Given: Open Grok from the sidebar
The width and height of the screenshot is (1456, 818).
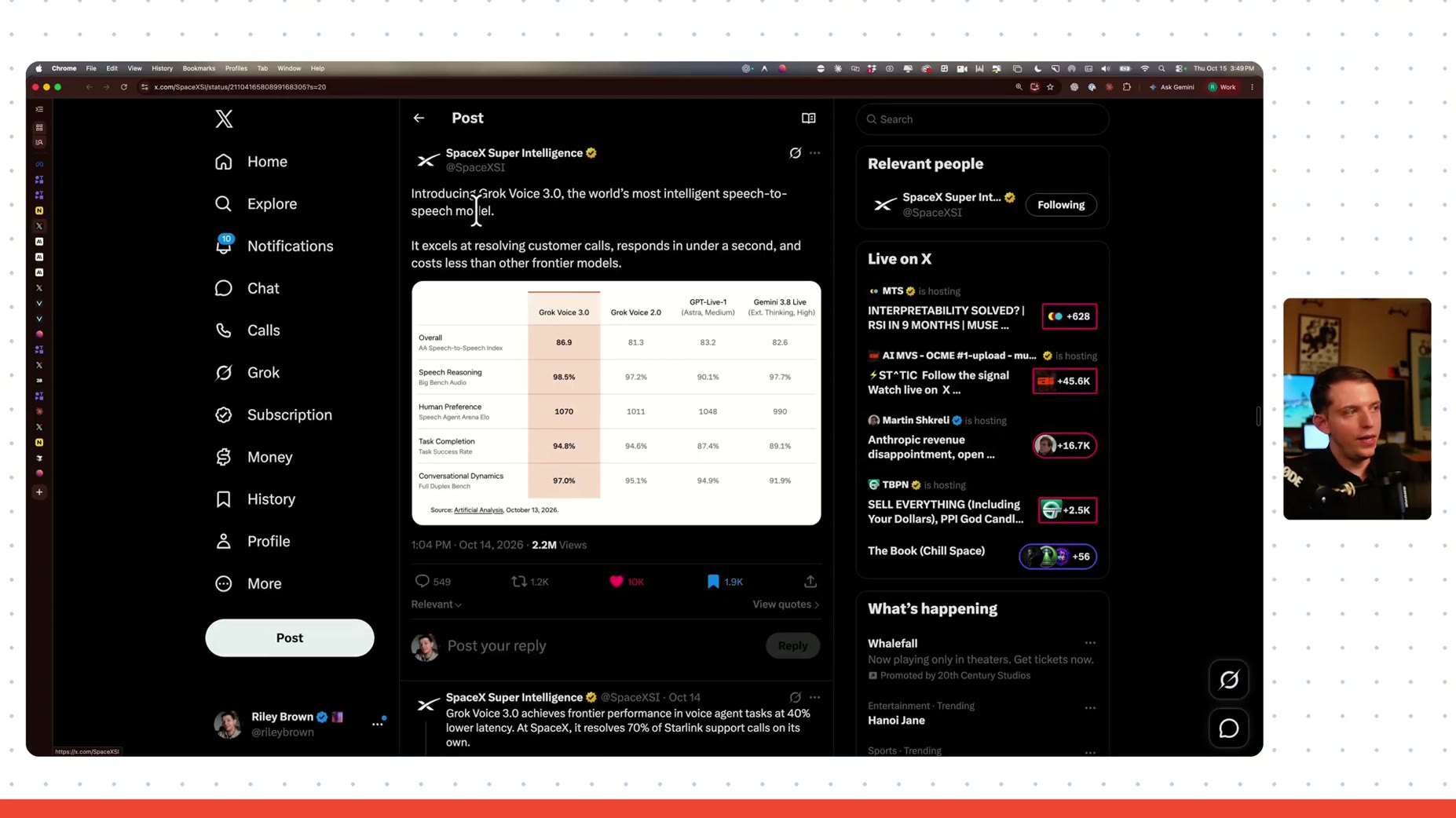Looking at the screenshot, I should tap(247, 373).
